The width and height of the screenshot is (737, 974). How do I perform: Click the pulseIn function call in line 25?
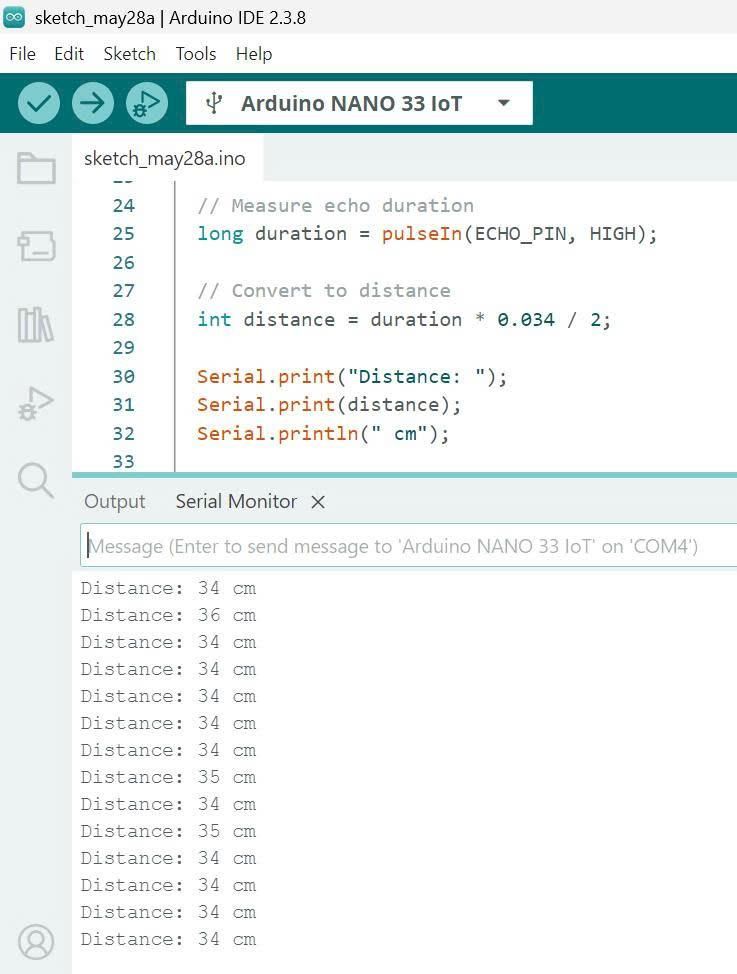tap(422, 234)
